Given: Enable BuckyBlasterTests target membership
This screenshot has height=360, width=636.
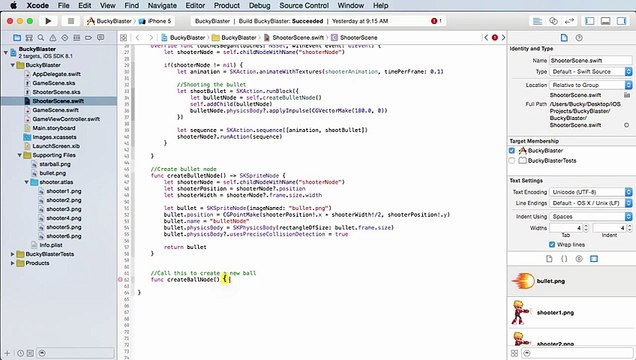Looking at the screenshot, I should (x=512, y=161).
